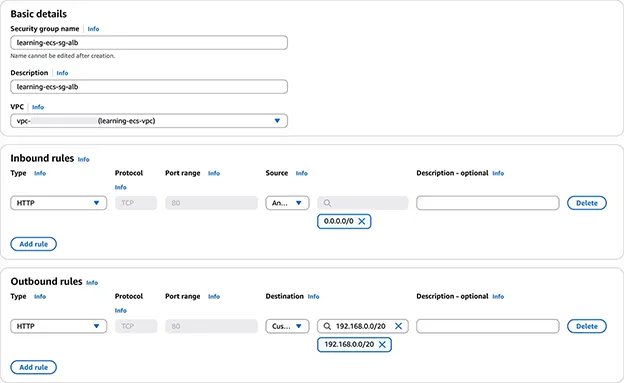Viewport: 624px width, 383px height.
Task: Remove the 192.168.0.0/20 chip below destination
Action: [x=382, y=345]
